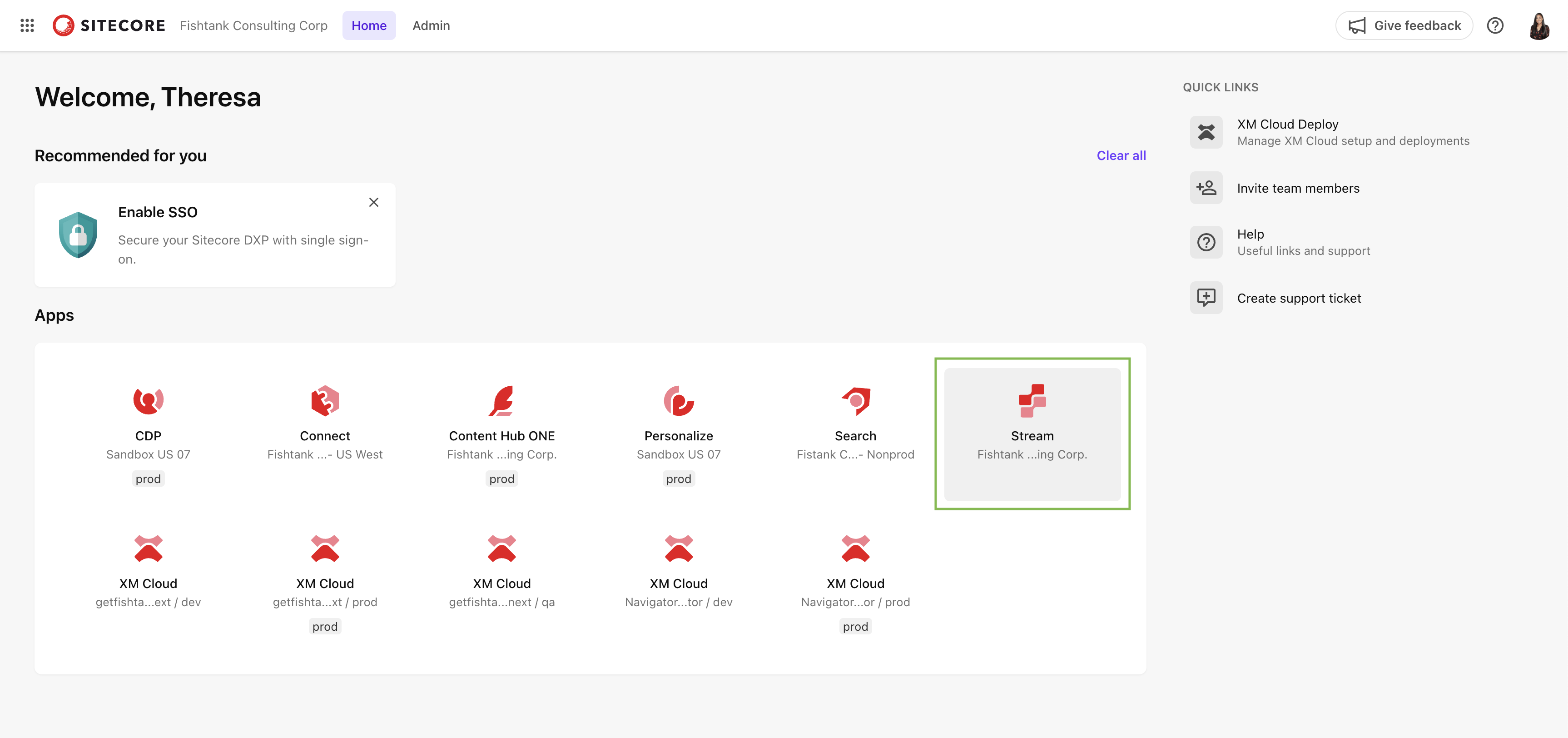Click 'Useful links and support' text
Image resolution: width=1568 pixels, height=738 pixels.
click(x=1303, y=251)
